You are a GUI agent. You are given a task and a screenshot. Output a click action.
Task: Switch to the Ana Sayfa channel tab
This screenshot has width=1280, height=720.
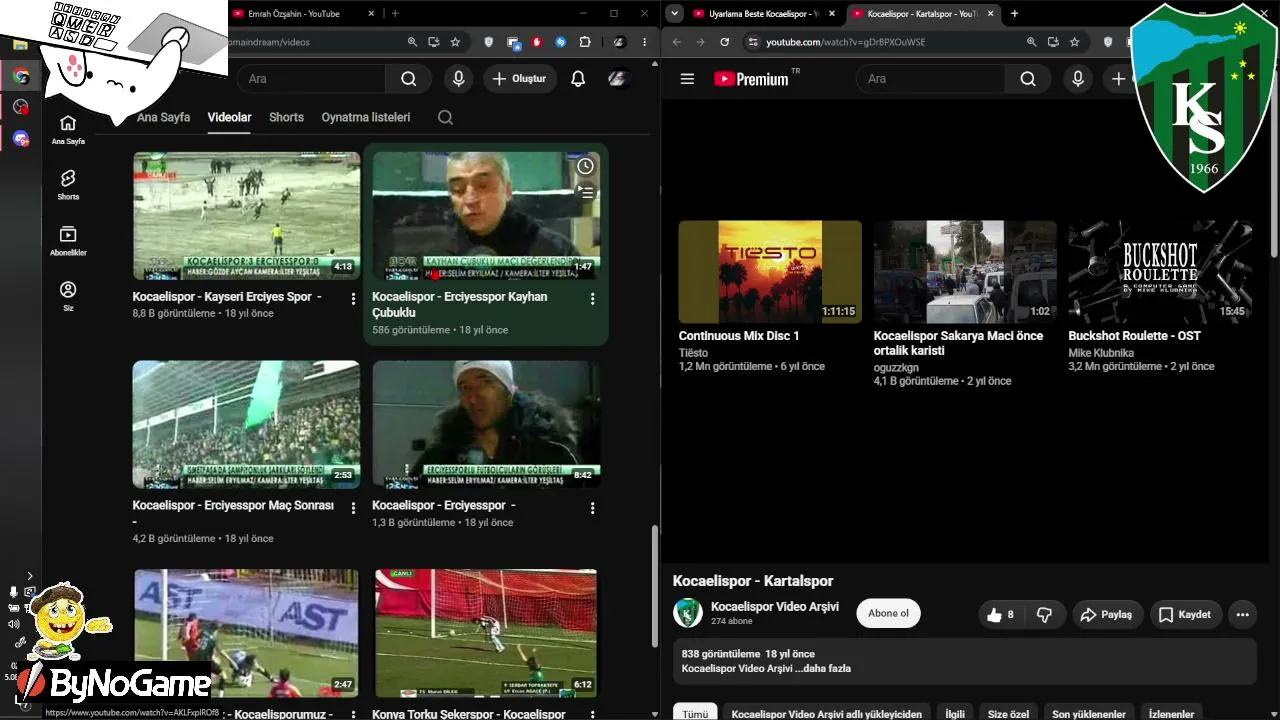(x=163, y=117)
